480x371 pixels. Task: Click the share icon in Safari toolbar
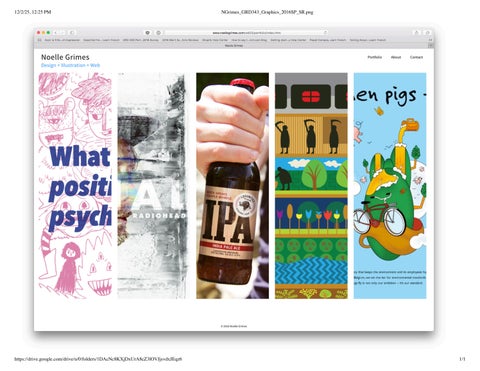pos(416,32)
